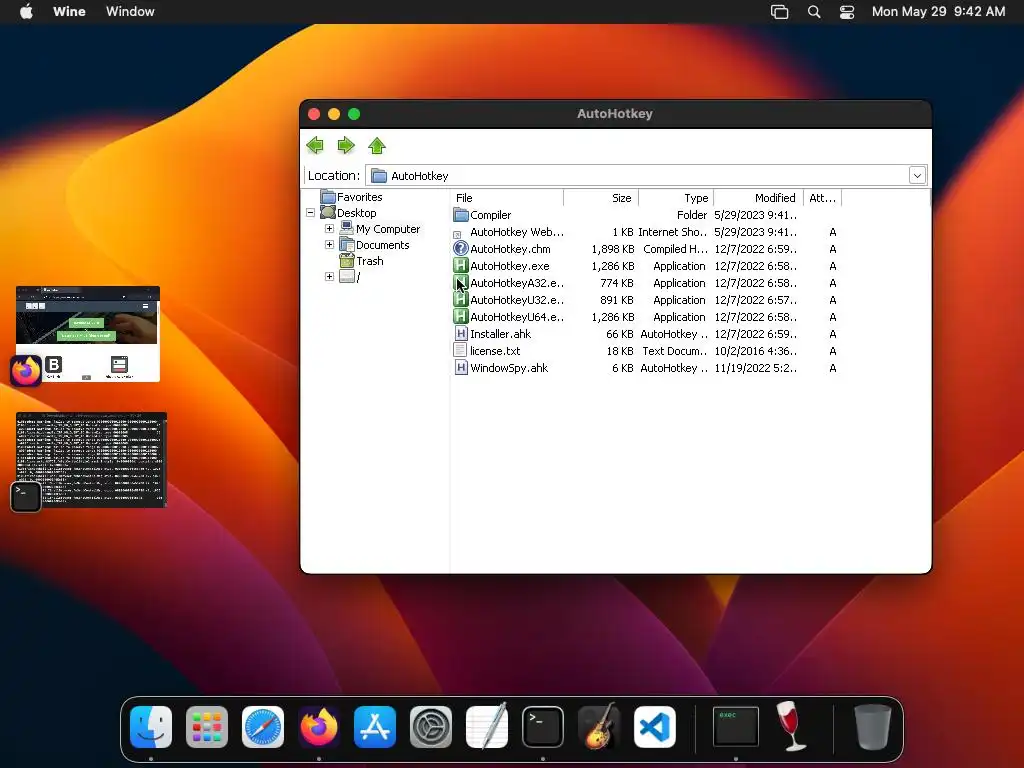The height and width of the screenshot is (768, 1024).
Task: Sort by the Type column header
Action: tap(676, 198)
